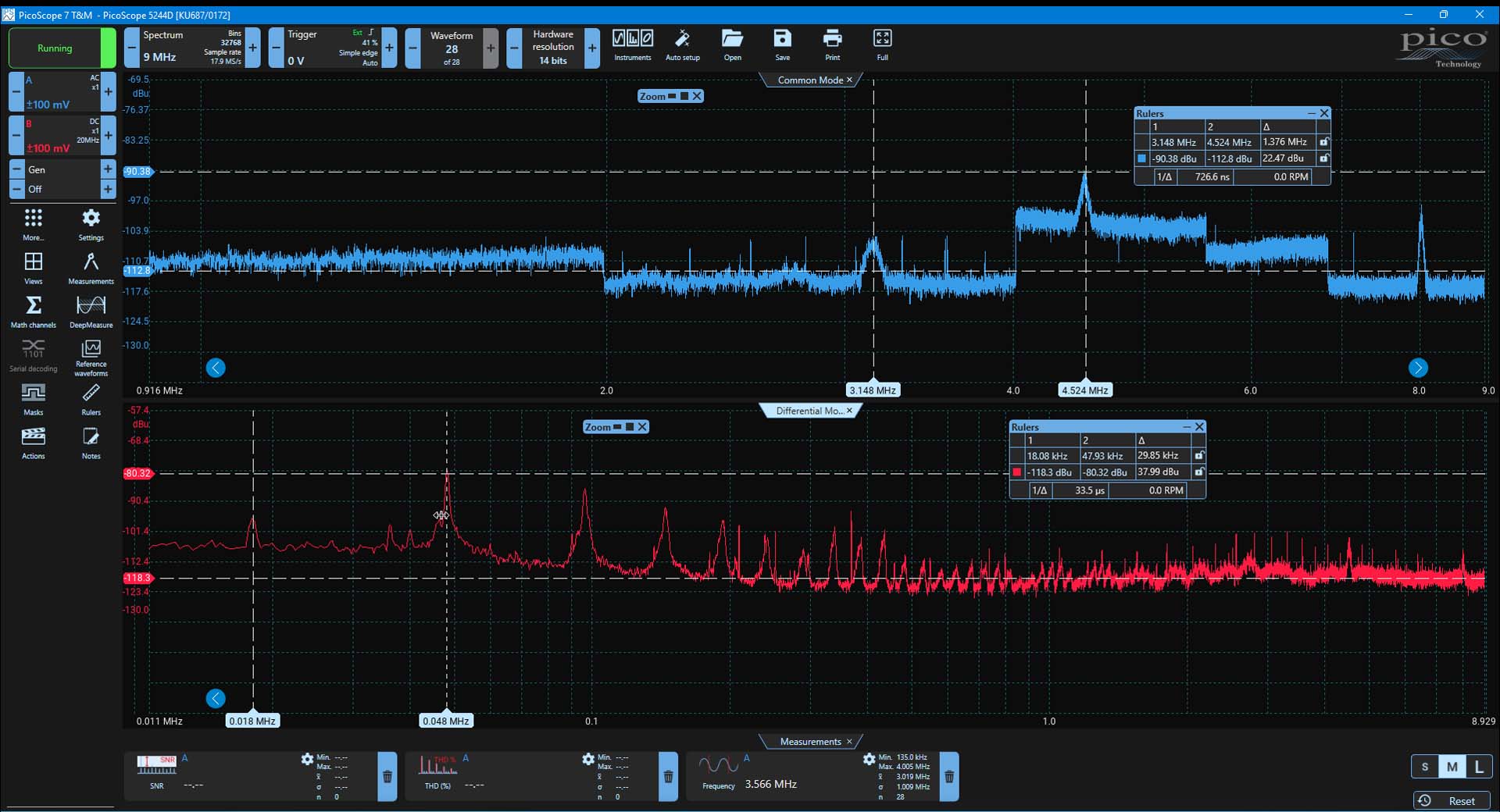Toggle kHz ruler lock in Differential Mode rulers

coord(1199,456)
